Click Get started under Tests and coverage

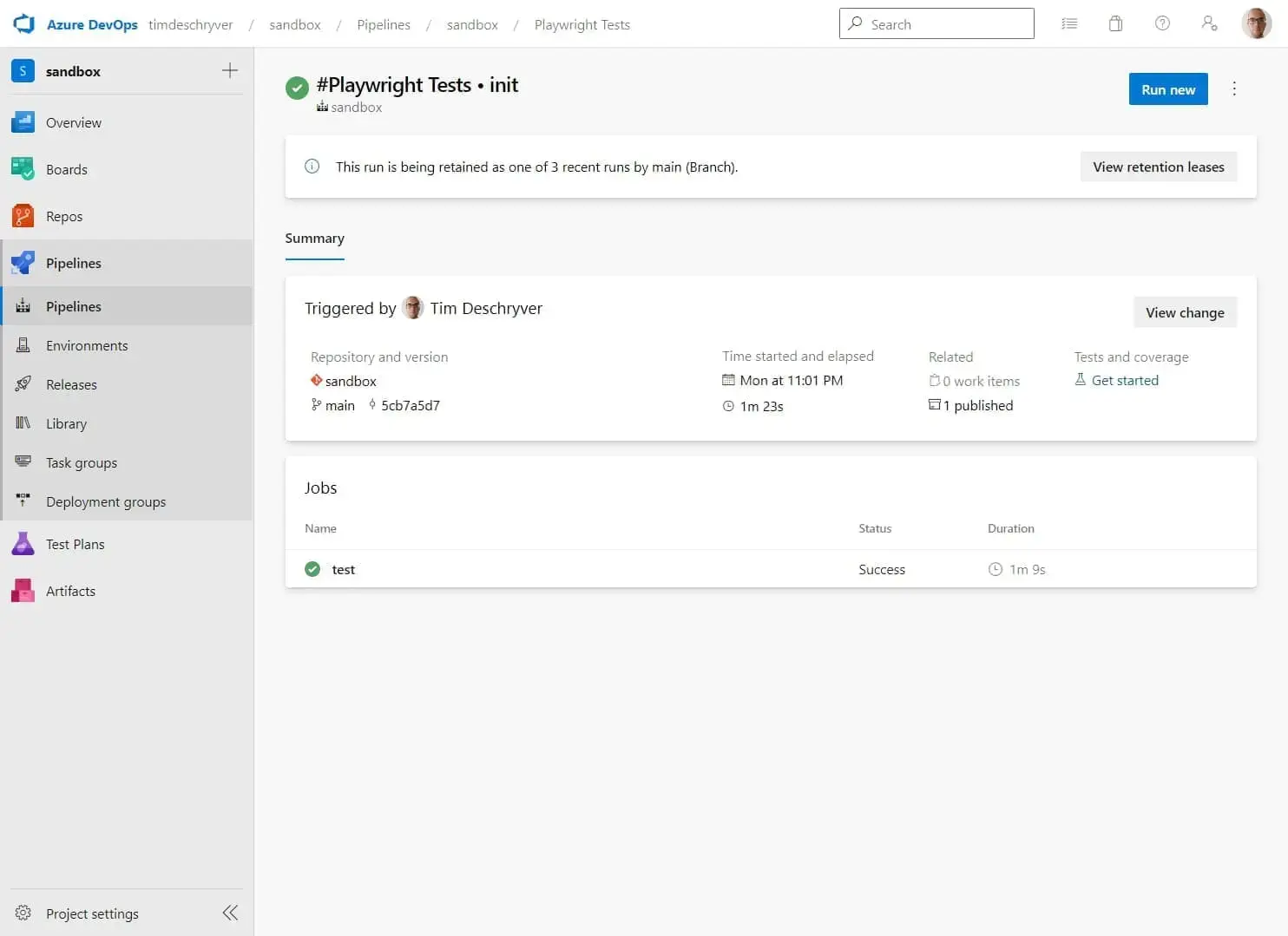tap(1125, 380)
